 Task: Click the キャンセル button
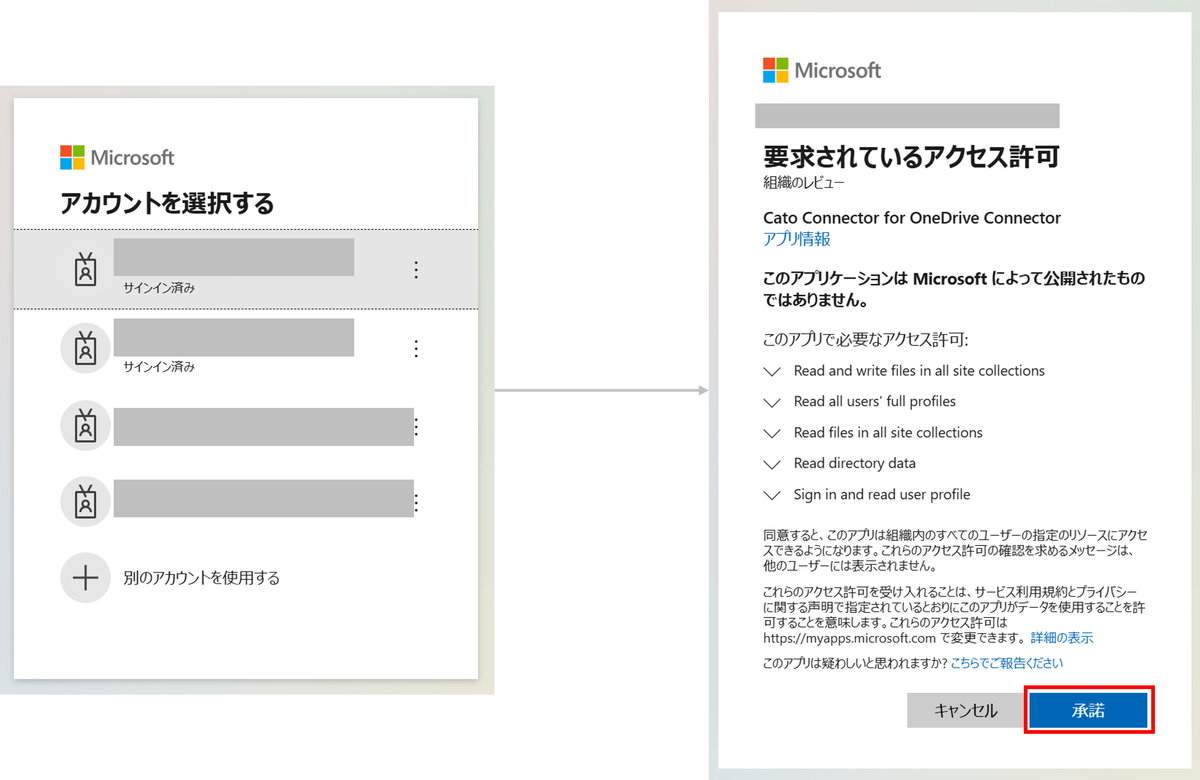(x=966, y=710)
